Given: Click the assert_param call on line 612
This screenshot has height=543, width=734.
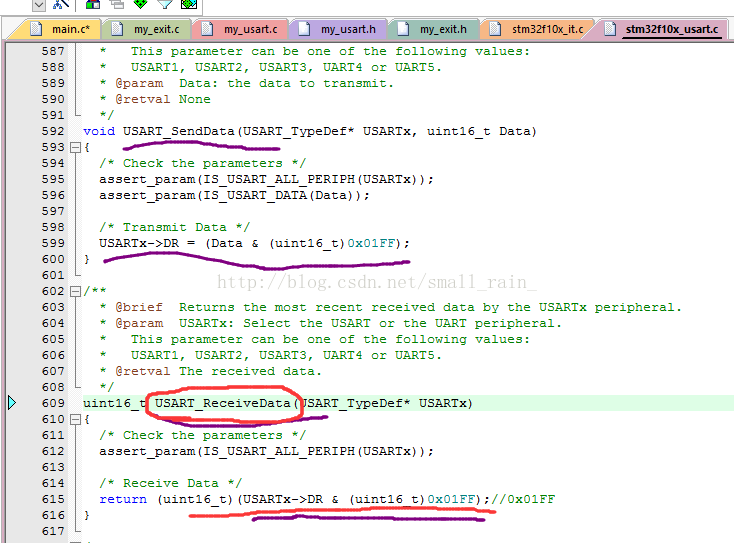Looking at the screenshot, I should click(266, 451).
